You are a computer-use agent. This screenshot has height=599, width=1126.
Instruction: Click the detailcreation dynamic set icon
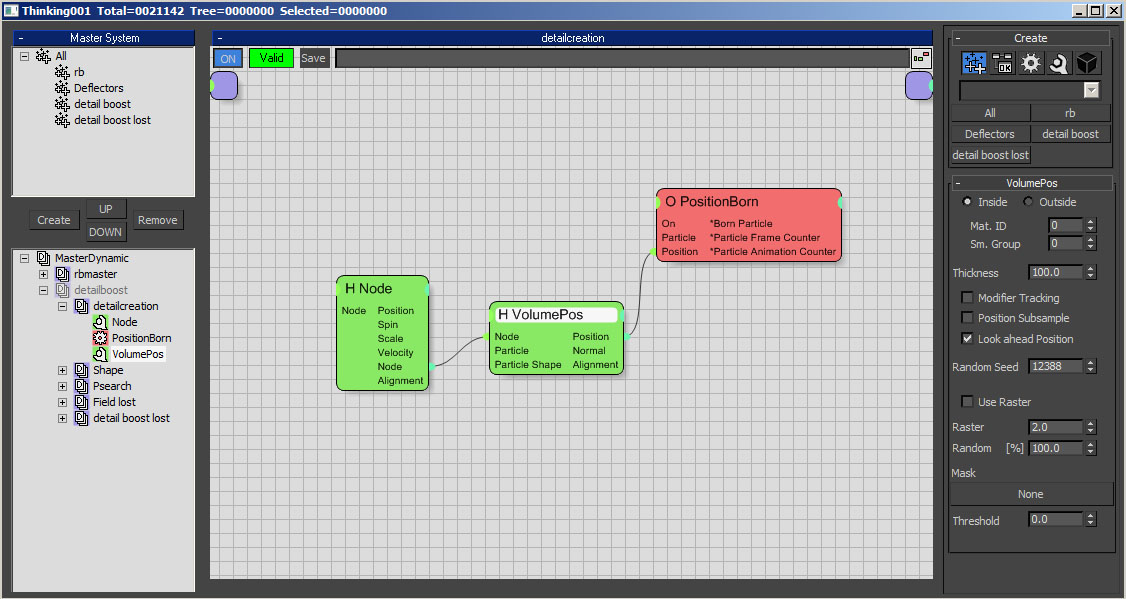point(81,306)
